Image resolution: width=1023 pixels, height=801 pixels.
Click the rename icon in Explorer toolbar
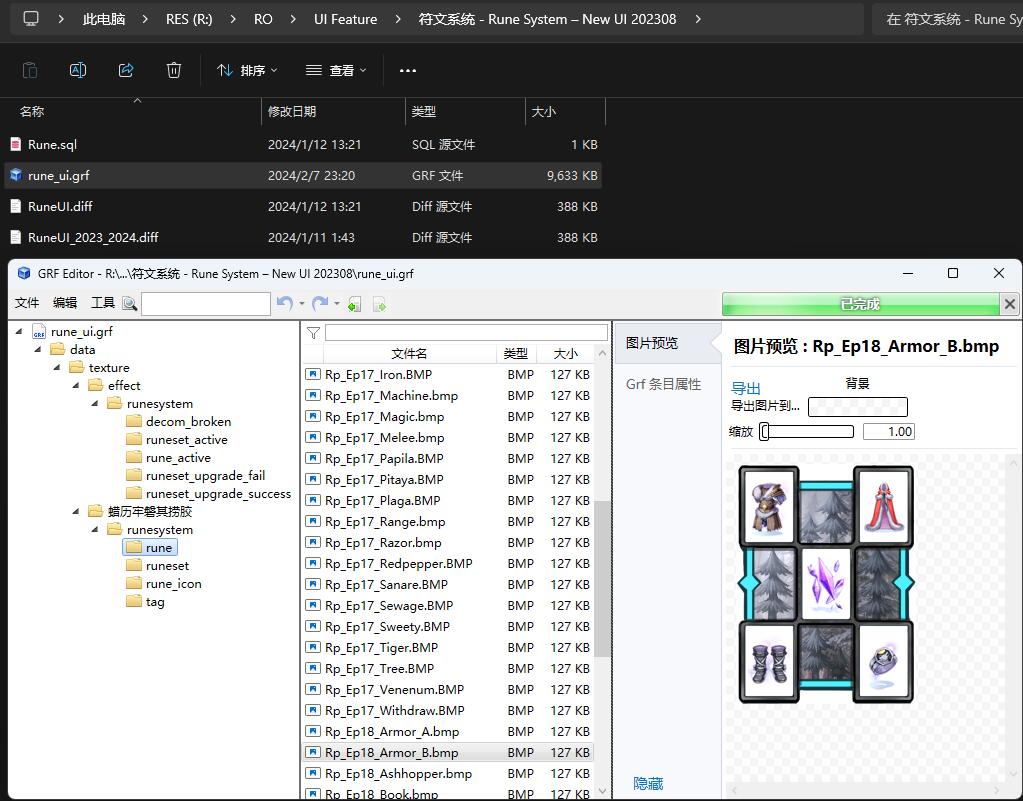[x=78, y=70]
